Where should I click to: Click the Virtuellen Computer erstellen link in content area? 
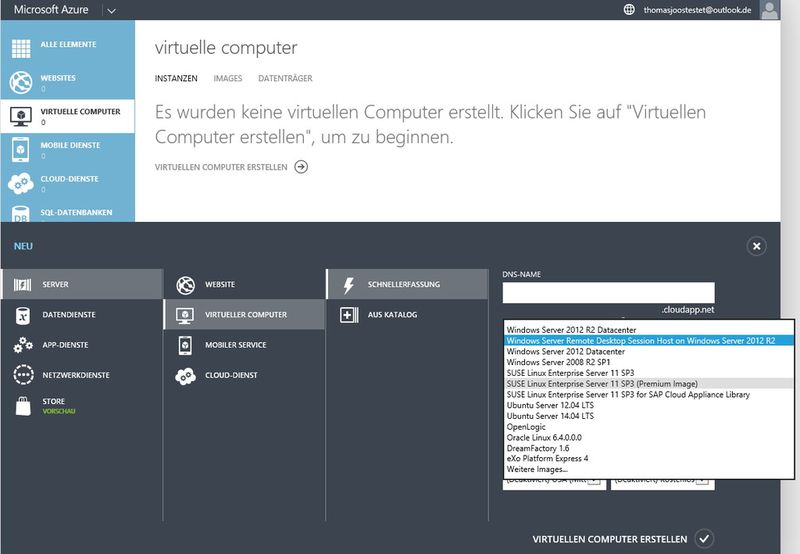[221, 167]
